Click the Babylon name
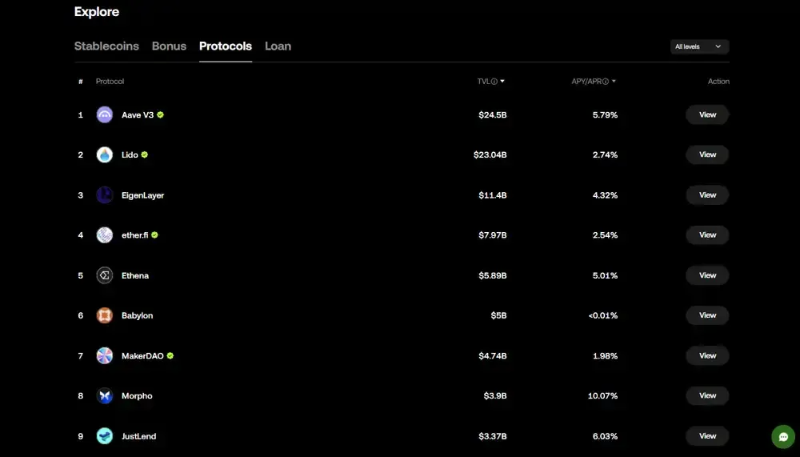 137,315
